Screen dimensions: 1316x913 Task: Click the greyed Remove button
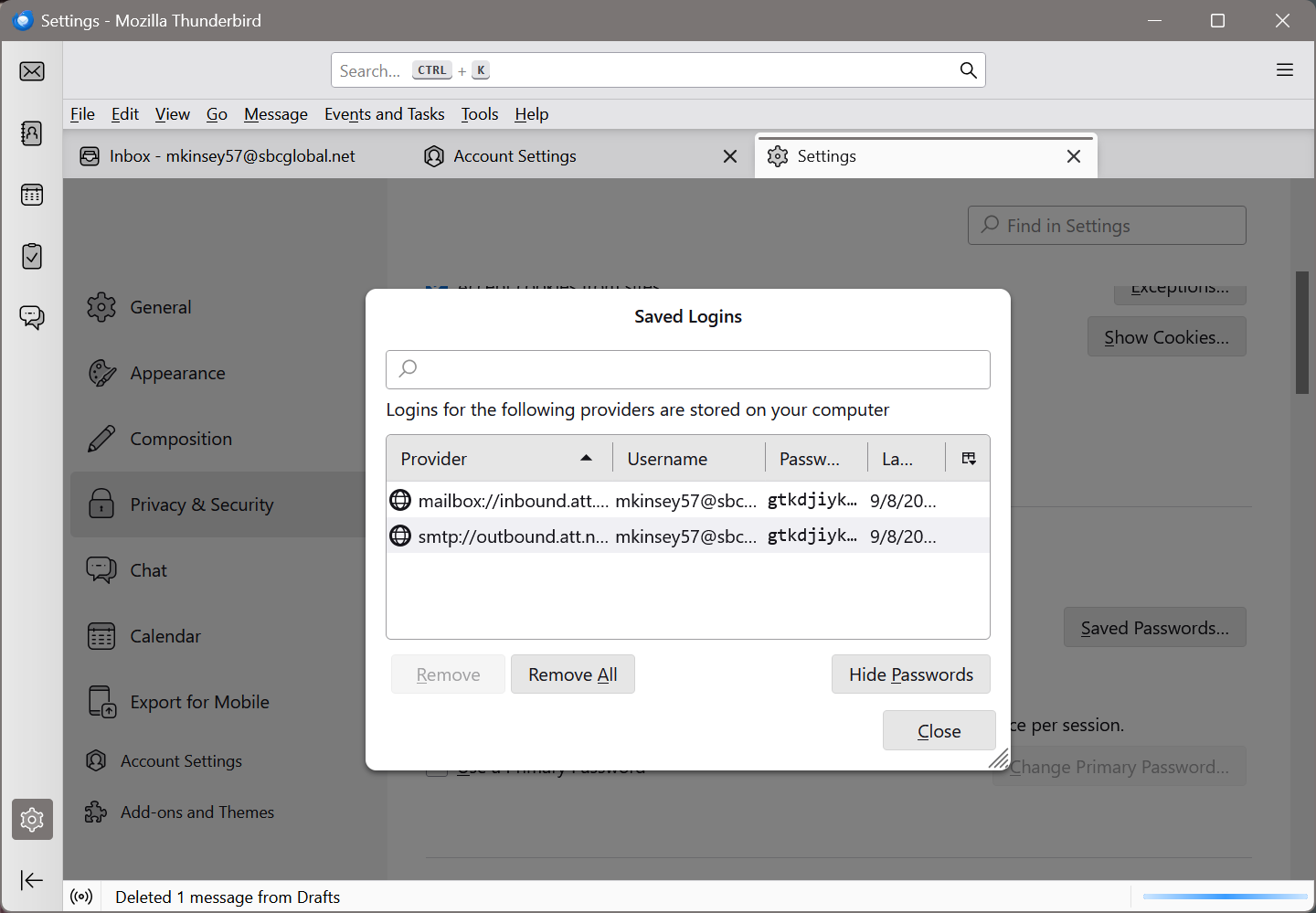click(448, 674)
